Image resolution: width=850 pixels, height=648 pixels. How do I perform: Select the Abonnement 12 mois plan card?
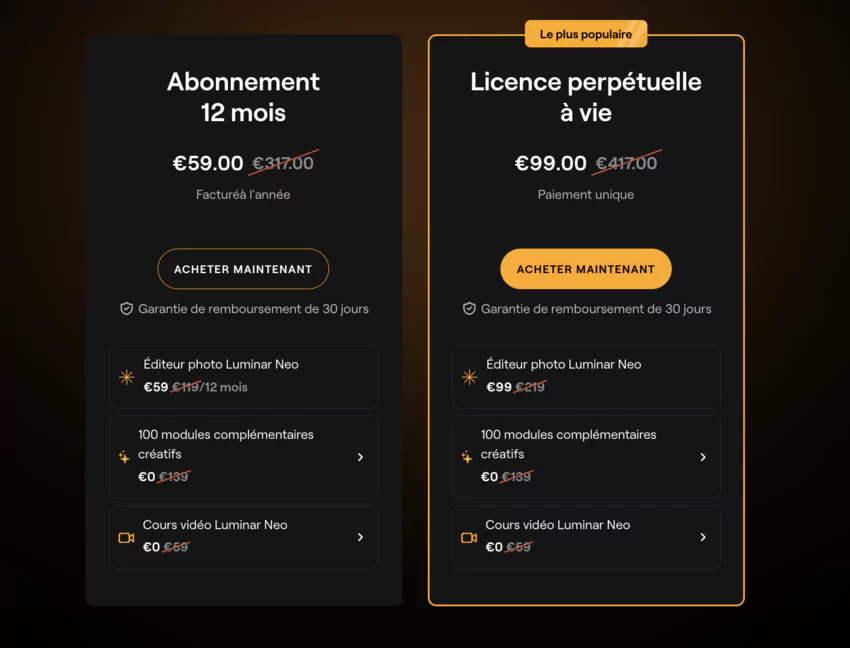click(x=243, y=97)
